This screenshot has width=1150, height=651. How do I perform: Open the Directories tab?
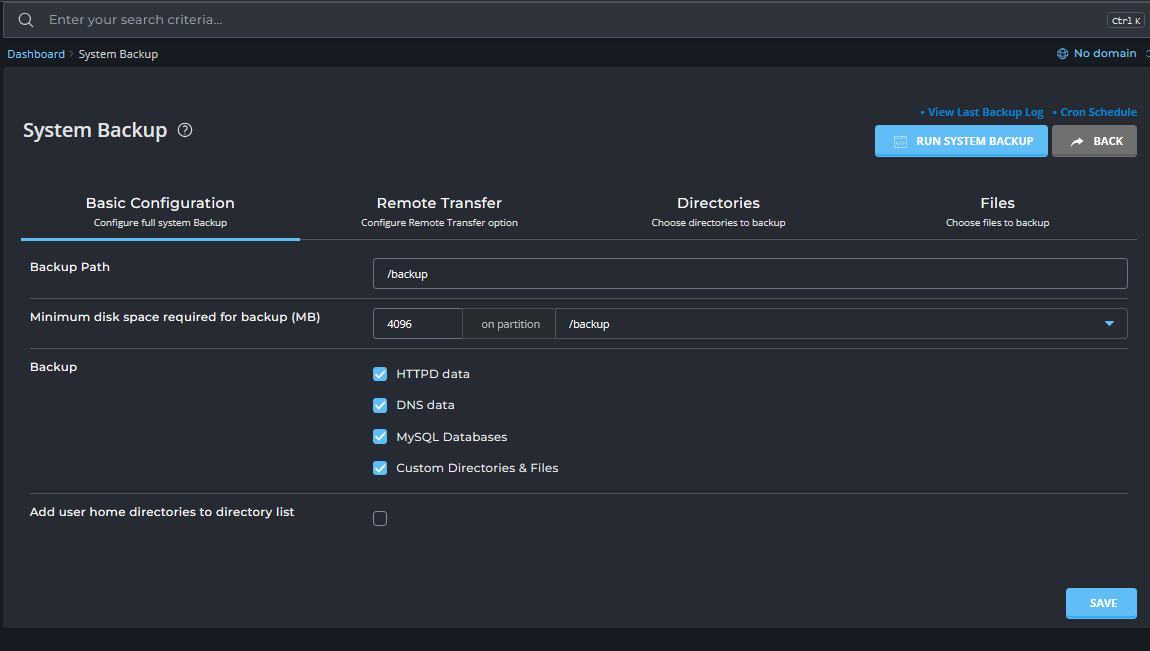pyautogui.click(x=718, y=211)
